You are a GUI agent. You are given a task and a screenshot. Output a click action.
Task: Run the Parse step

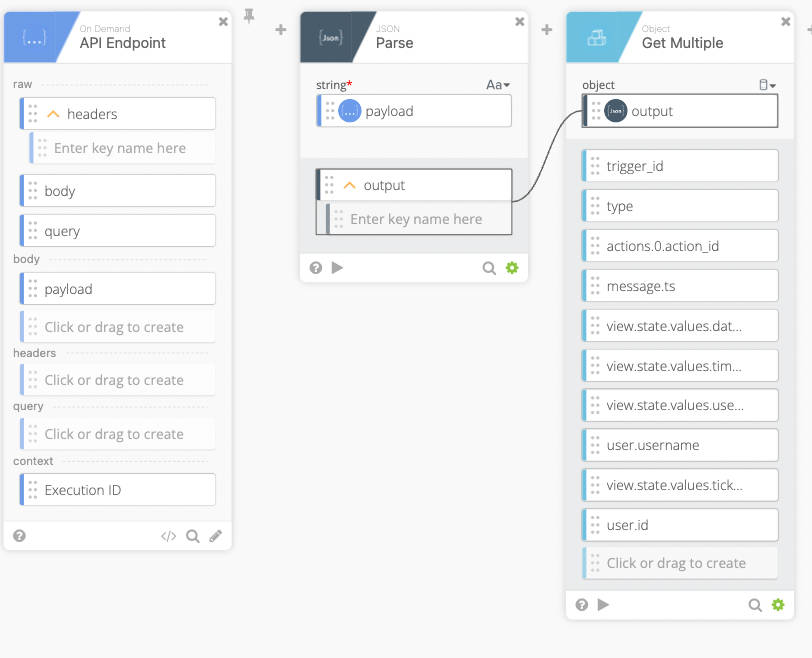pos(338,267)
